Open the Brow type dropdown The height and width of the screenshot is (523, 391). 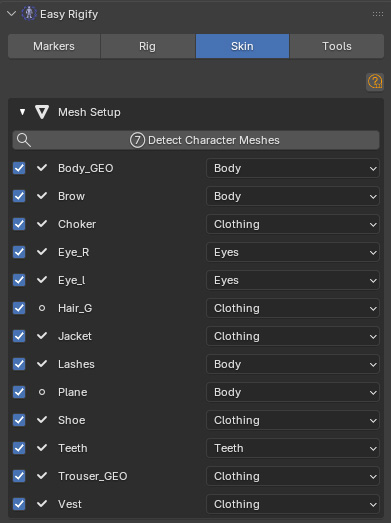[x=293, y=196]
